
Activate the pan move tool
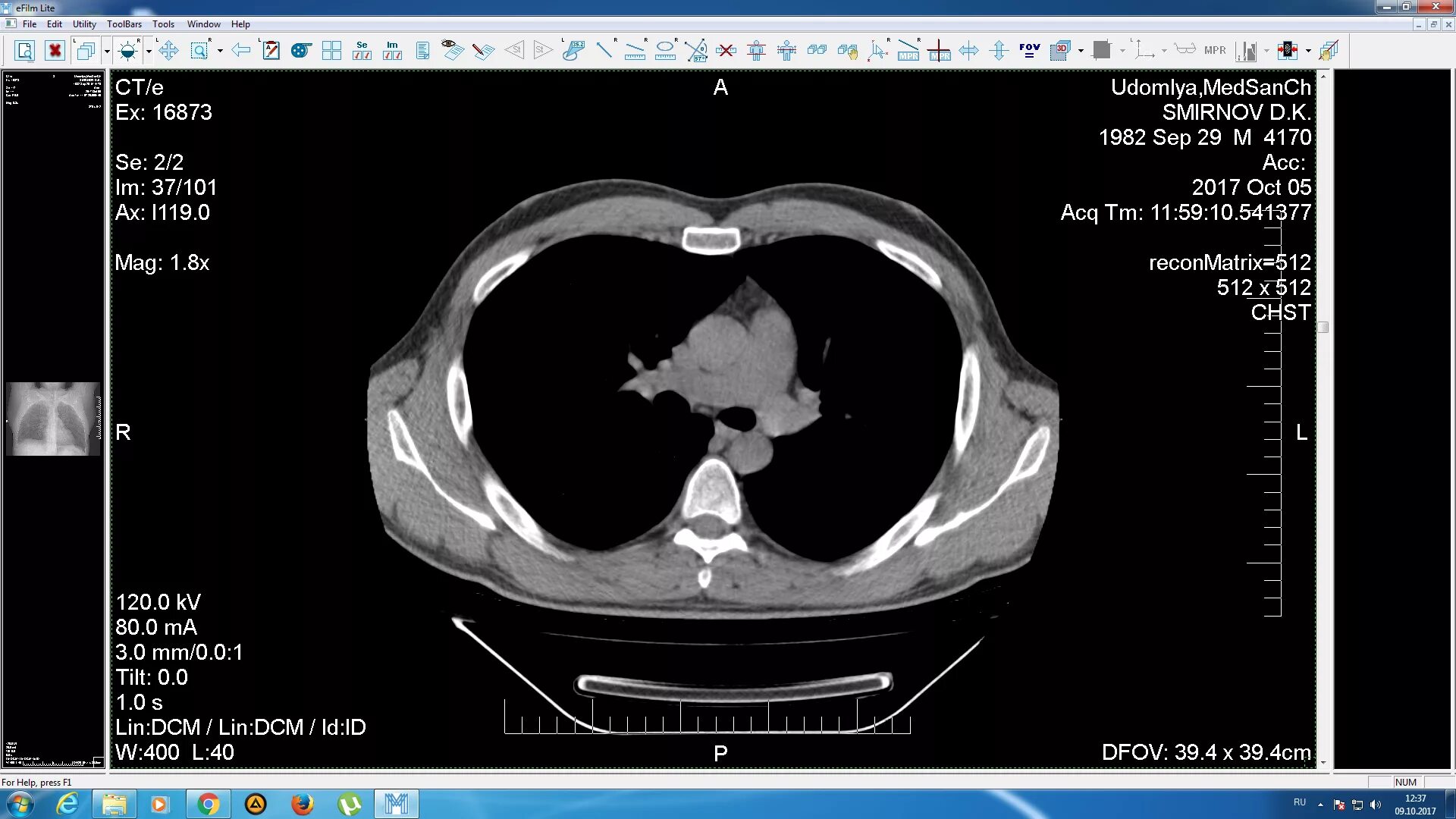pyautogui.click(x=168, y=51)
